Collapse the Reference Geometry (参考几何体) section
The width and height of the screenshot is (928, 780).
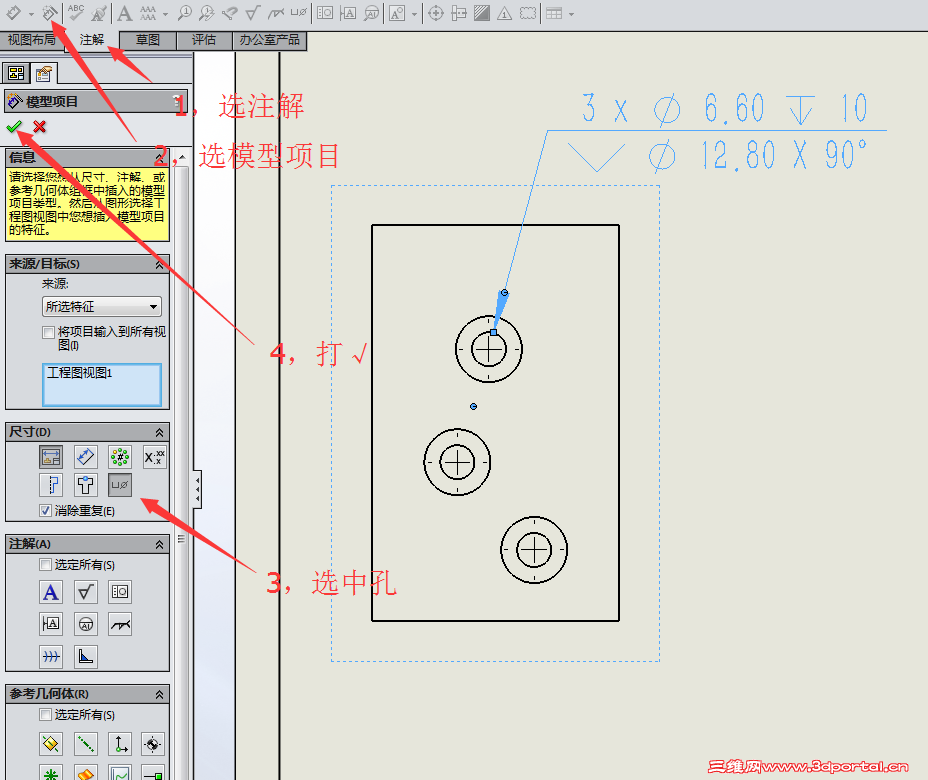coord(159,695)
